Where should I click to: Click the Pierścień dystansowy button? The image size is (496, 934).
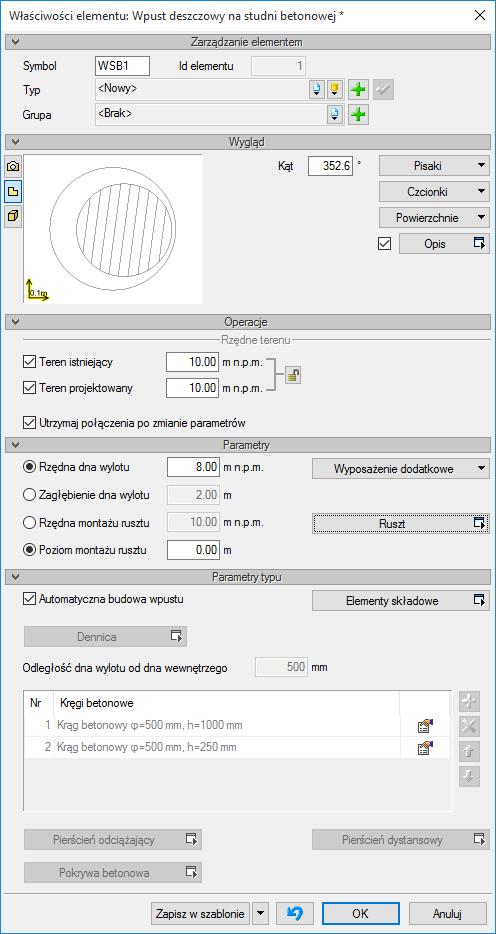pos(401,840)
